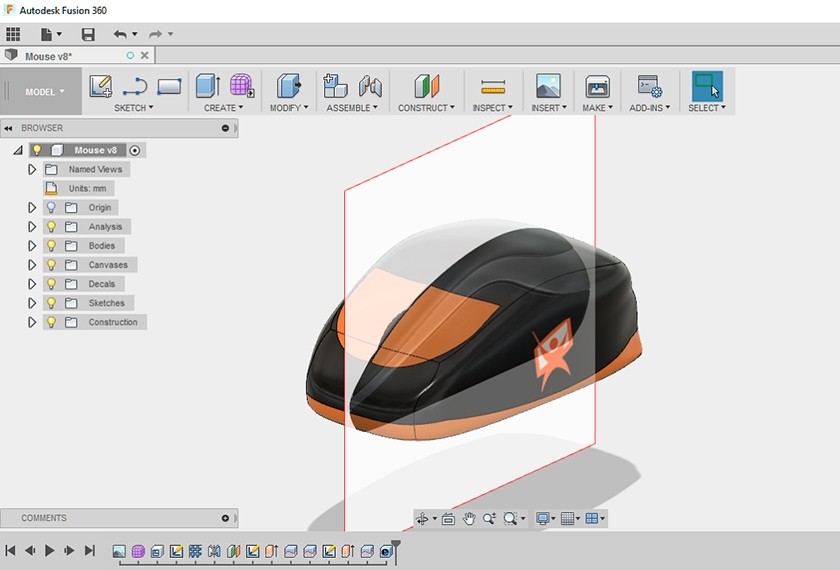The height and width of the screenshot is (570, 840).
Task: Expand the Sketches folder in browser
Action: 32,303
